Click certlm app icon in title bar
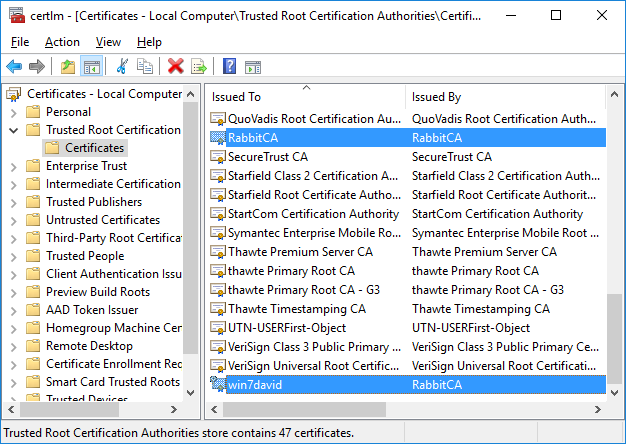The height and width of the screenshot is (444, 626). pyautogui.click(x=17, y=16)
